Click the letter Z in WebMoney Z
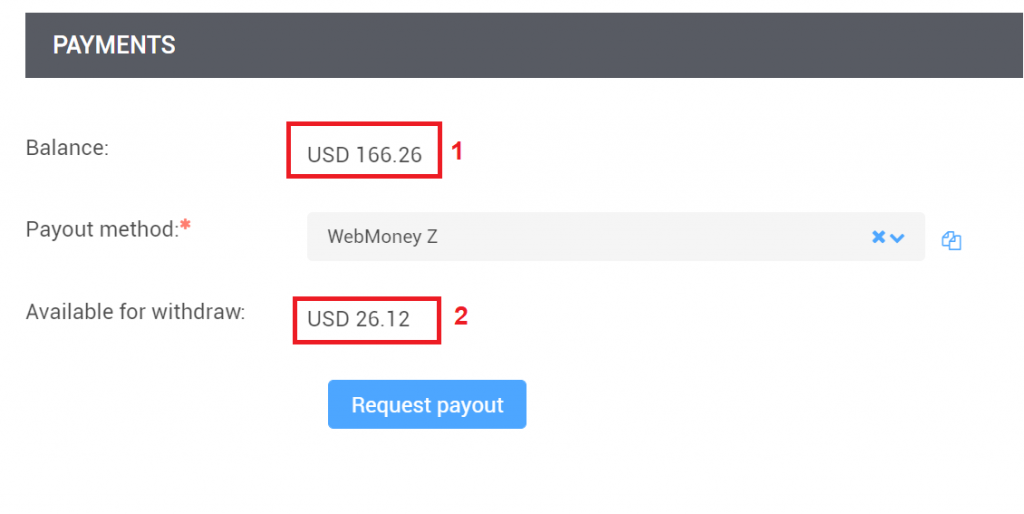 click(432, 237)
